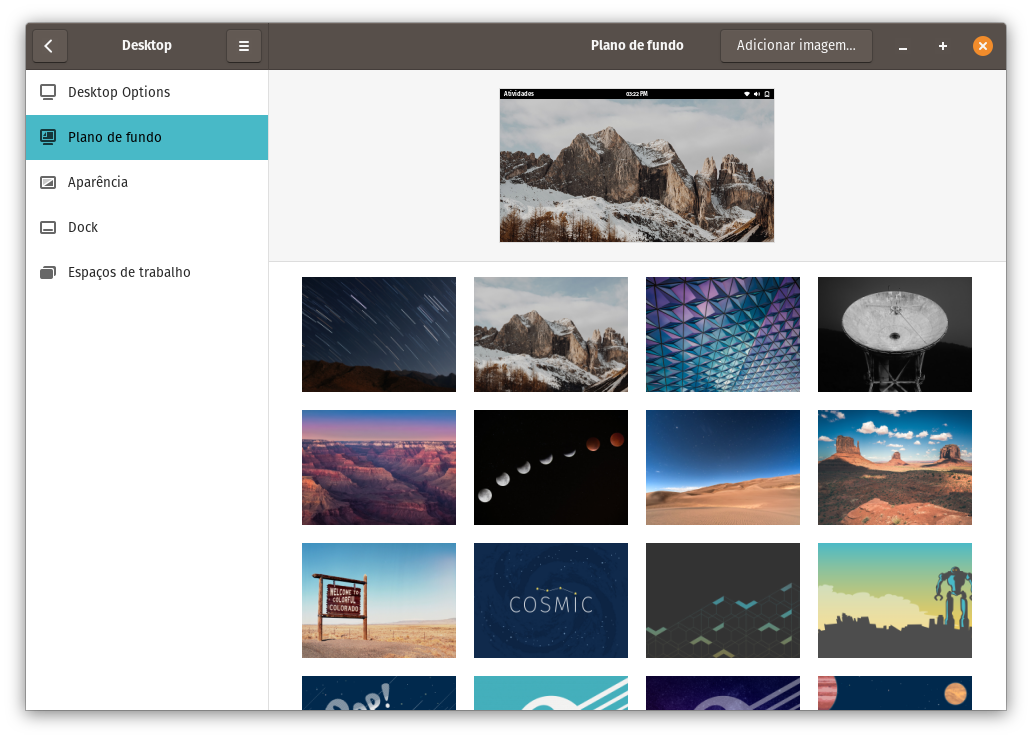Switch to the Aparência section
1032x739 pixels.
click(x=98, y=182)
